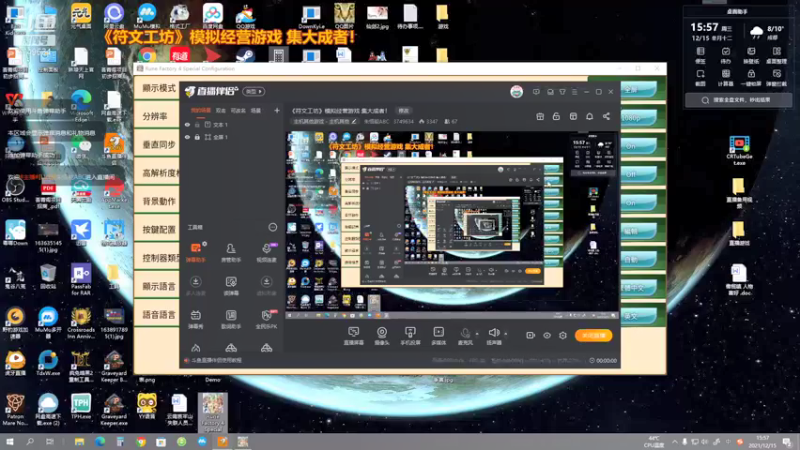Image resolution: width=800 pixels, height=450 pixels.
Task: Open Windows Start menu
Action: point(9,442)
